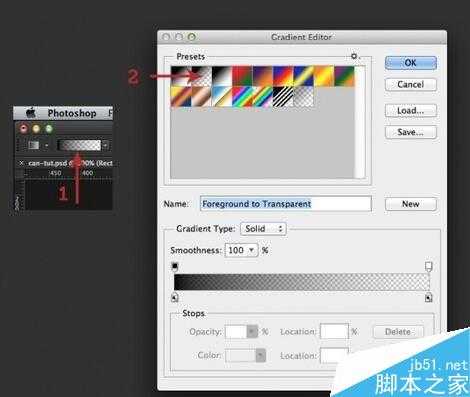Open the Gradient Type dropdown
470x397 pixels.
click(x=263, y=229)
